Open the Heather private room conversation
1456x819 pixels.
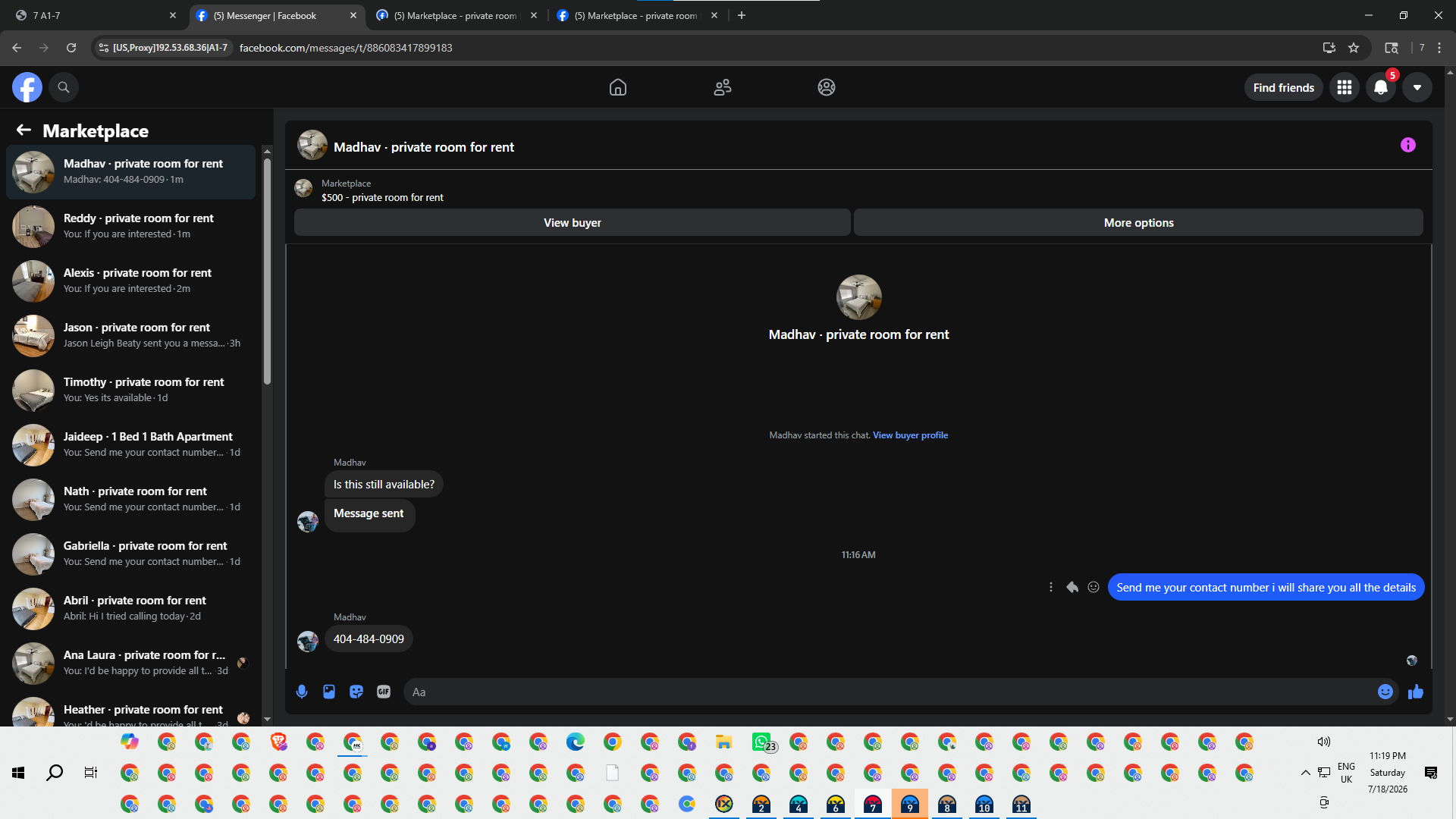[131, 710]
